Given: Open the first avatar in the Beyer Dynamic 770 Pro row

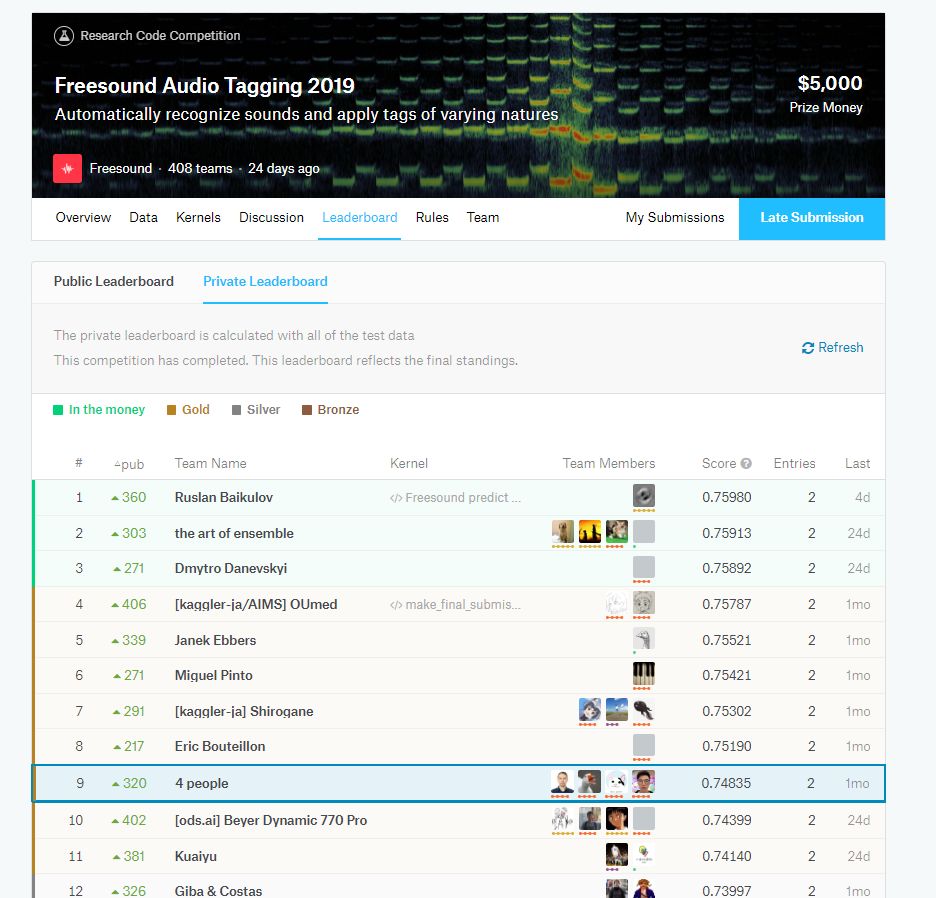Looking at the screenshot, I should point(562,819).
